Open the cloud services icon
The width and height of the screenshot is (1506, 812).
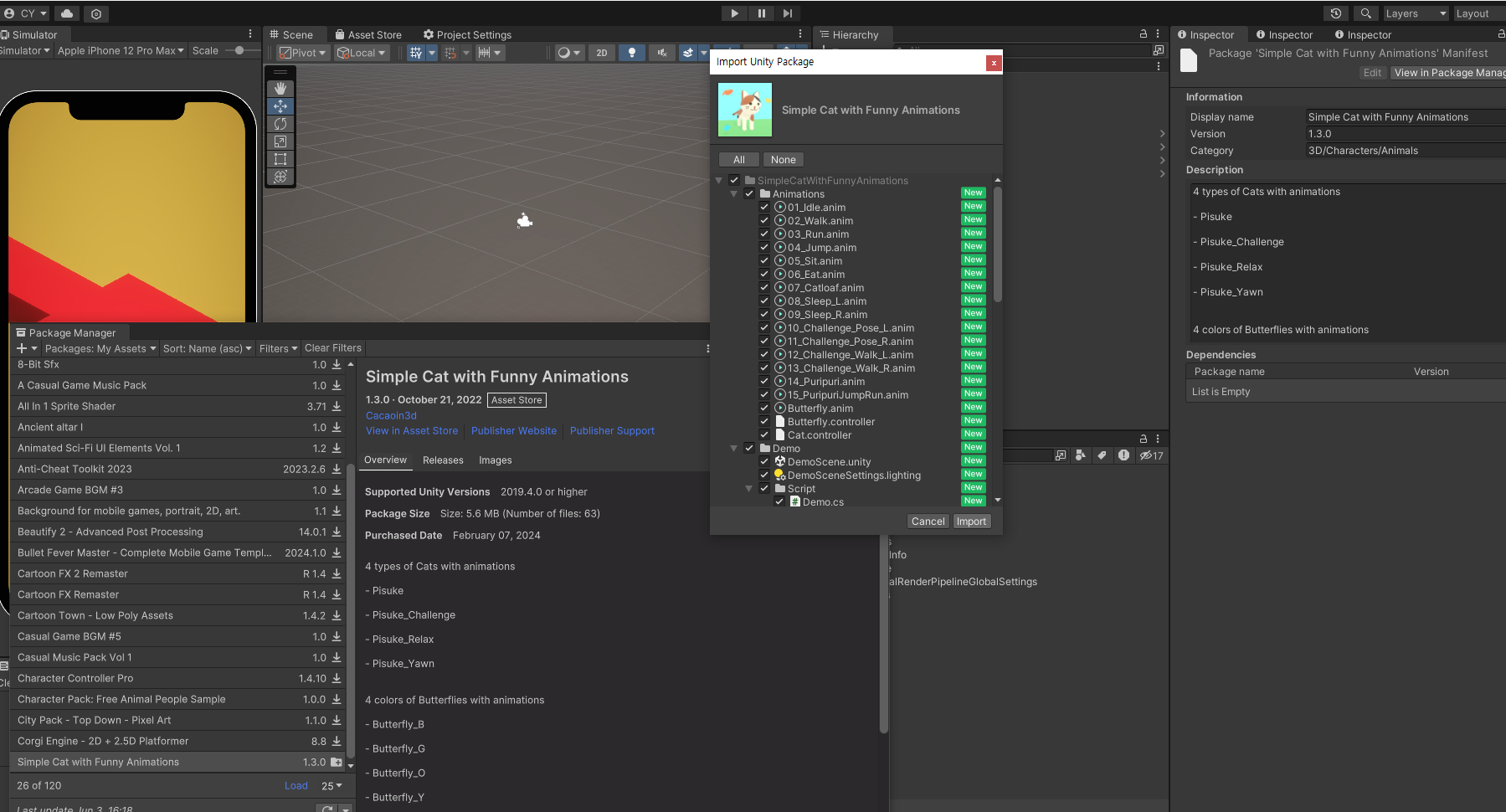pyautogui.click(x=67, y=13)
